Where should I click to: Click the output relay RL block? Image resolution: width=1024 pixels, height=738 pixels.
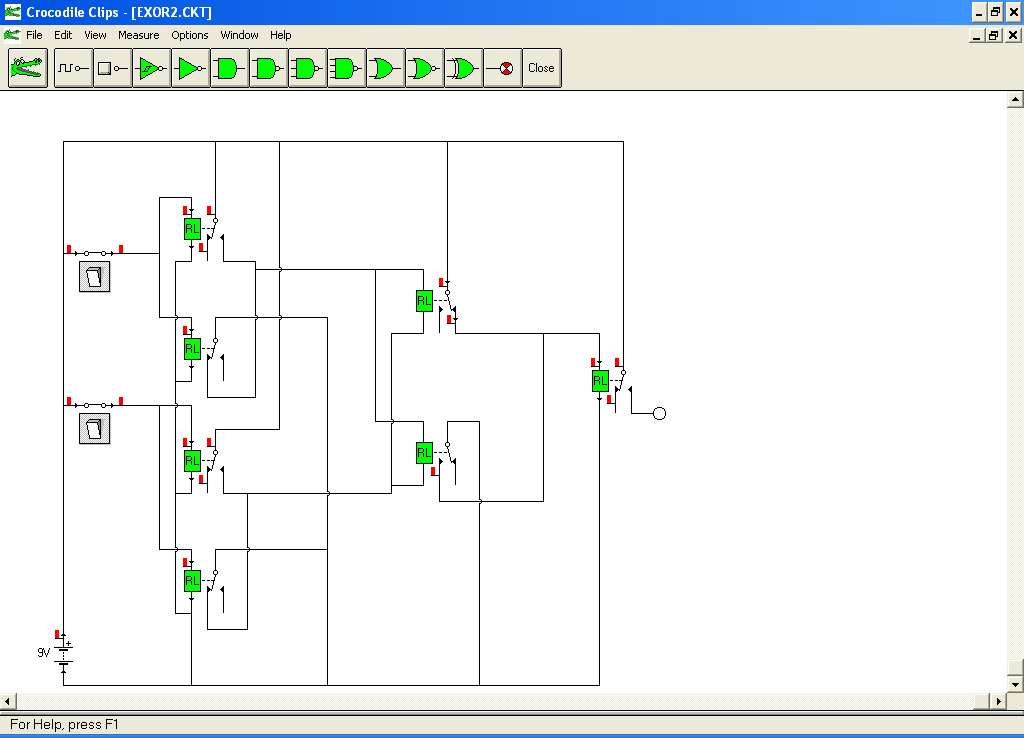pyautogui.click(x=600, y=381)
